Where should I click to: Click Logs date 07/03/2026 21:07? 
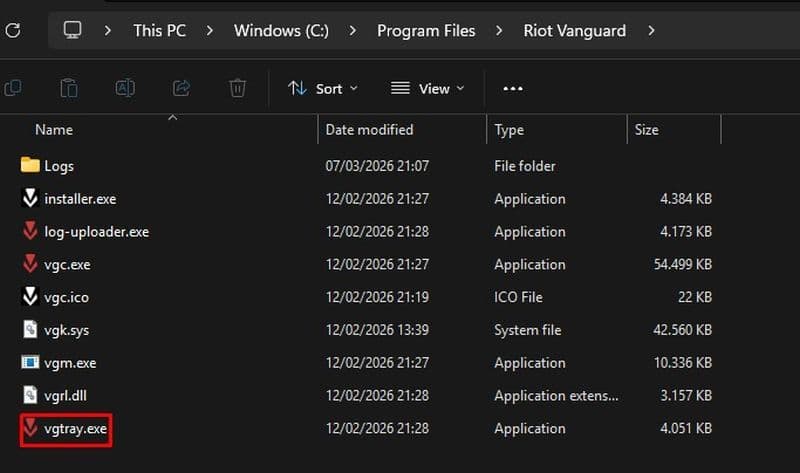click(377, 166)
